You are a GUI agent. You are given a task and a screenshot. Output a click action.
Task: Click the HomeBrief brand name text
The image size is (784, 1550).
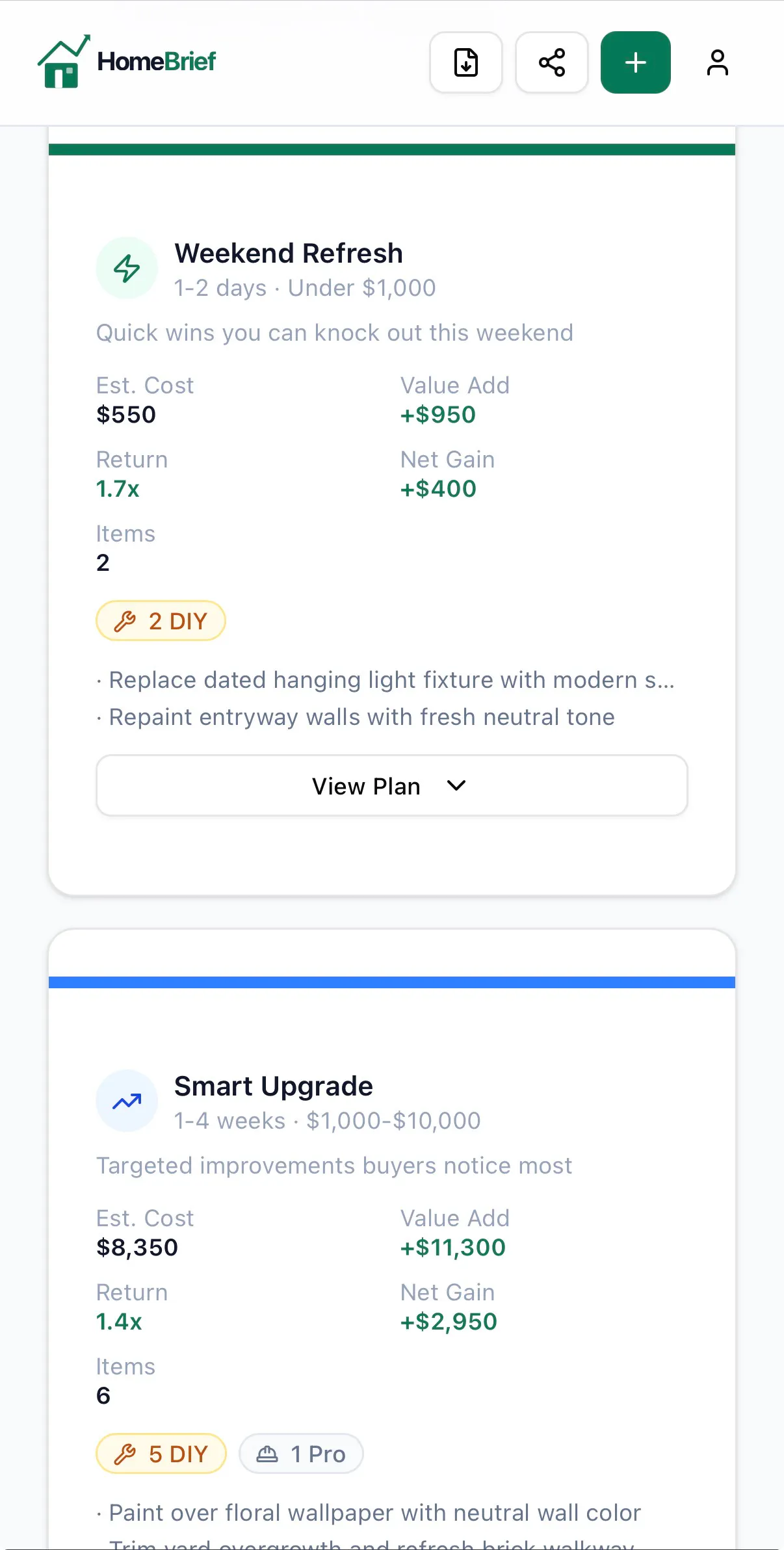(157, 61)
